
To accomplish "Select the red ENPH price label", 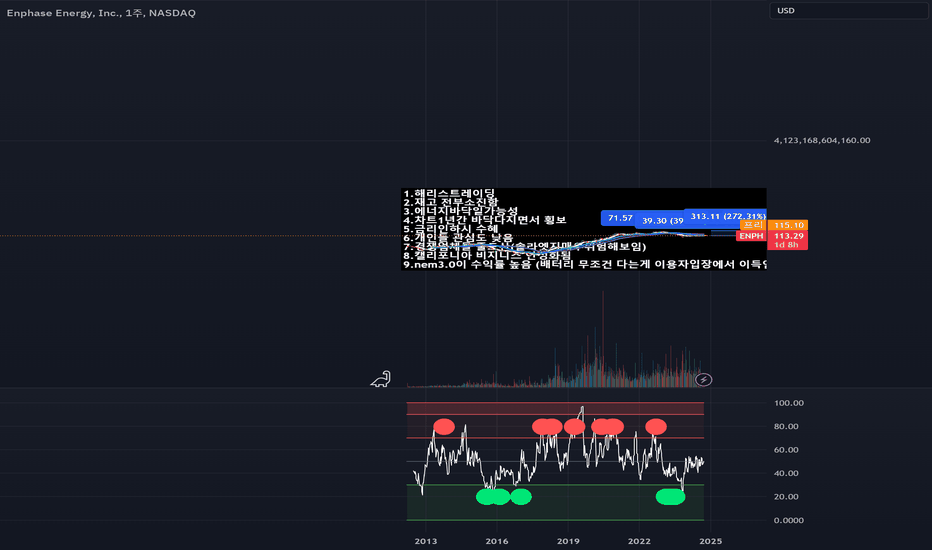I will (x=751, y=236).
